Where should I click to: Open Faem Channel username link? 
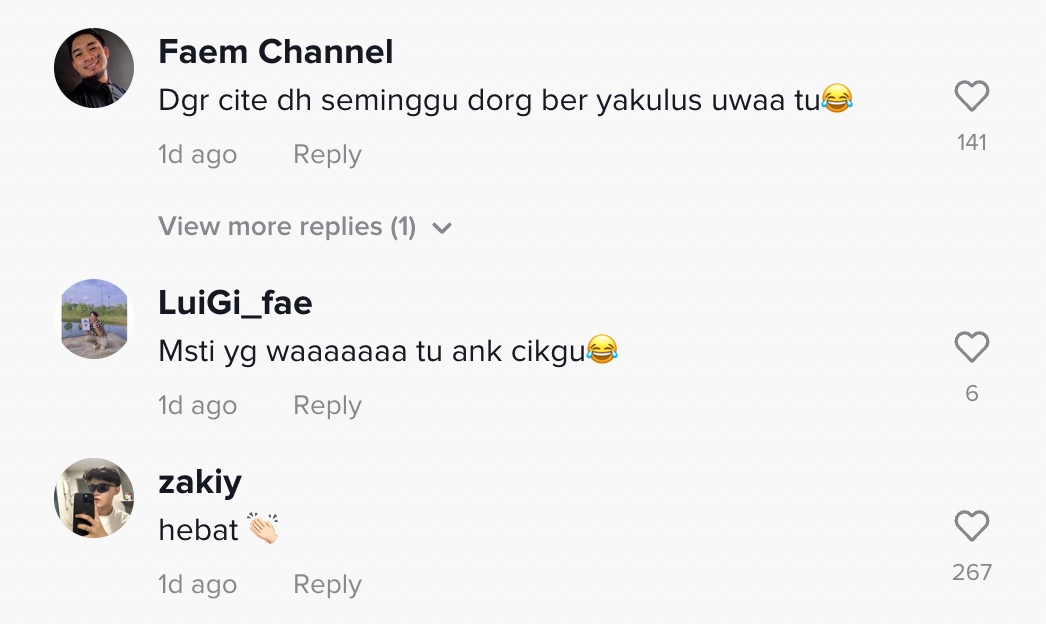pos(276,52)
